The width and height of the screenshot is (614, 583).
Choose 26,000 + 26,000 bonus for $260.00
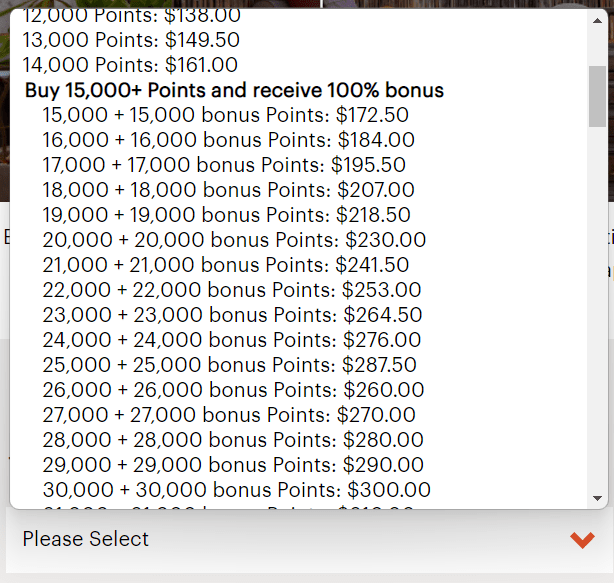coord(233,390)
